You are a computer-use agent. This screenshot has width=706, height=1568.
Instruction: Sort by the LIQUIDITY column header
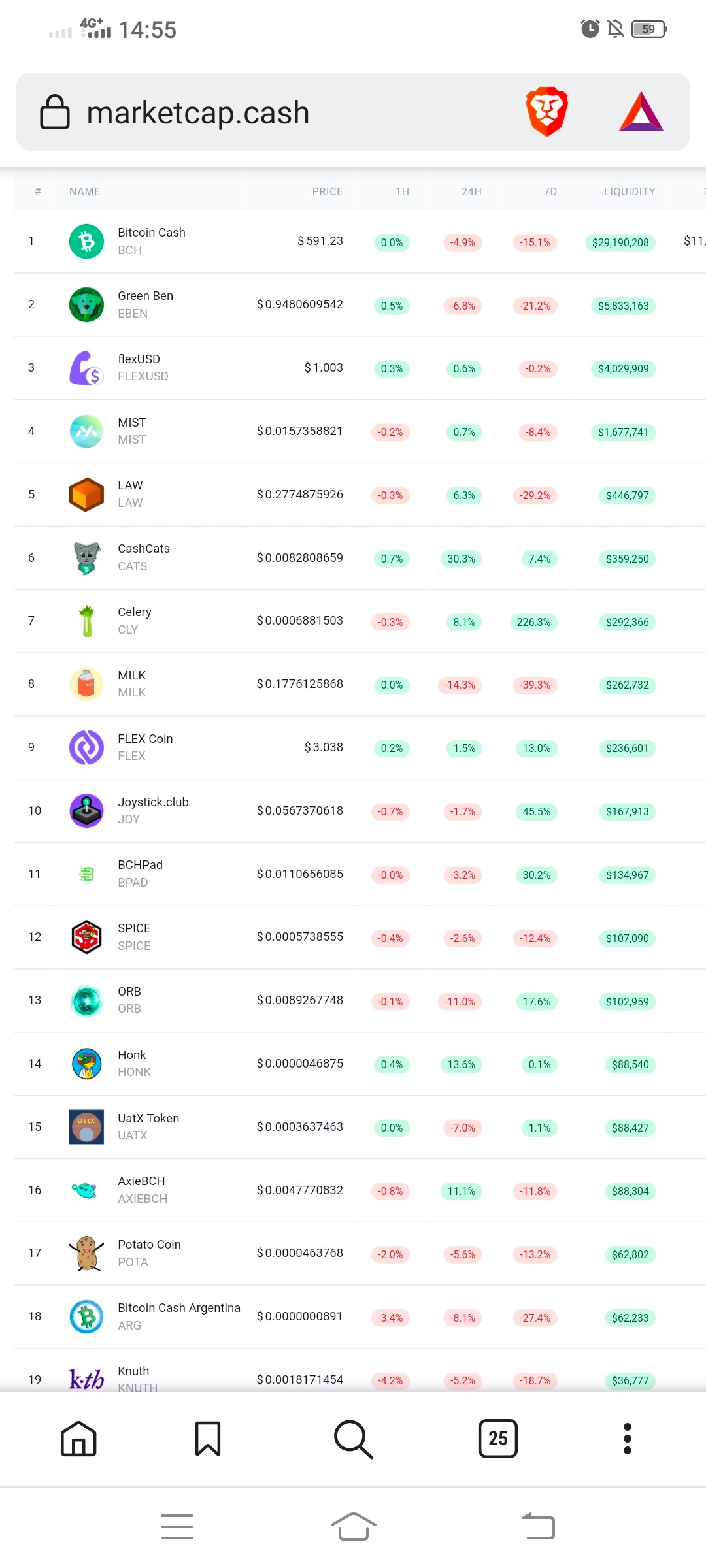630,191
